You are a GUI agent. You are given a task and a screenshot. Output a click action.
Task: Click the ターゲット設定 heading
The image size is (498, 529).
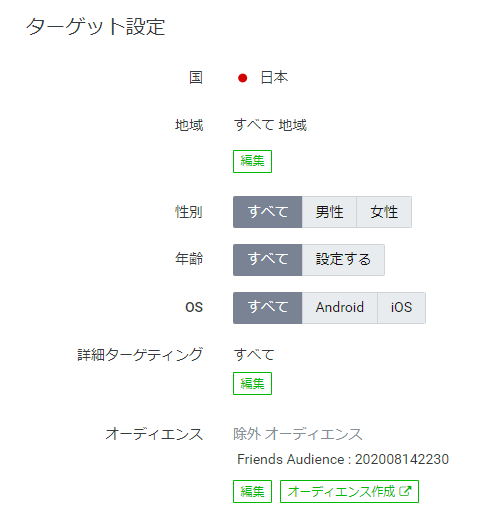96,26
